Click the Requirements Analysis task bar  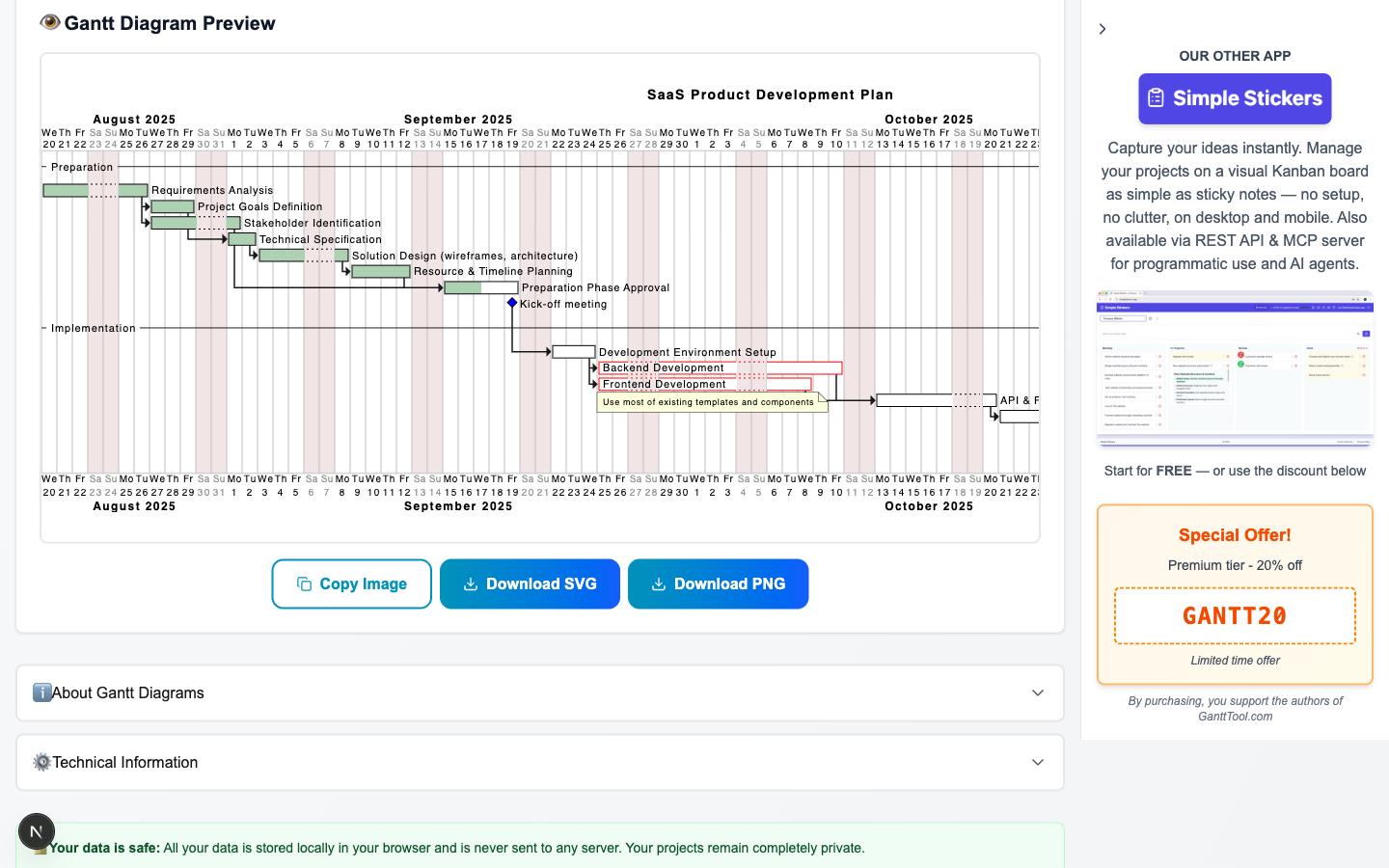[x=95, y=191]
